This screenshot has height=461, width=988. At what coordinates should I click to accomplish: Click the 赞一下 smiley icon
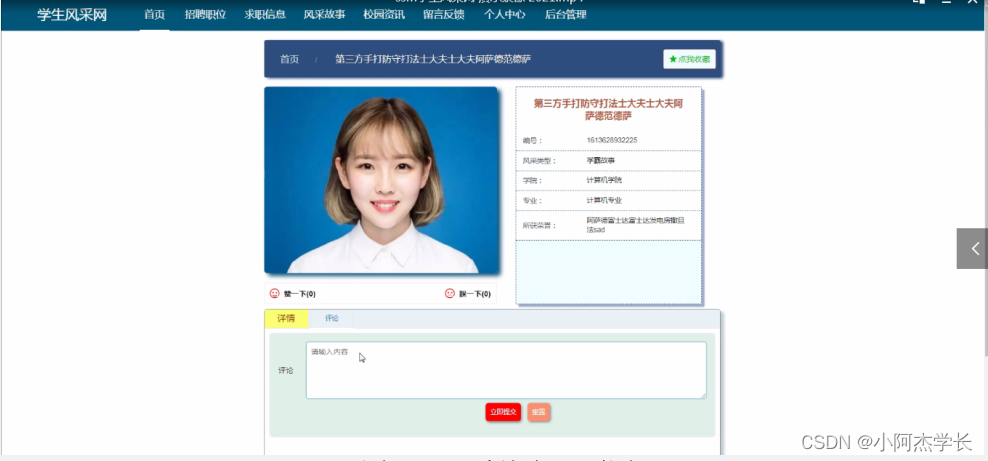(274, 293)
